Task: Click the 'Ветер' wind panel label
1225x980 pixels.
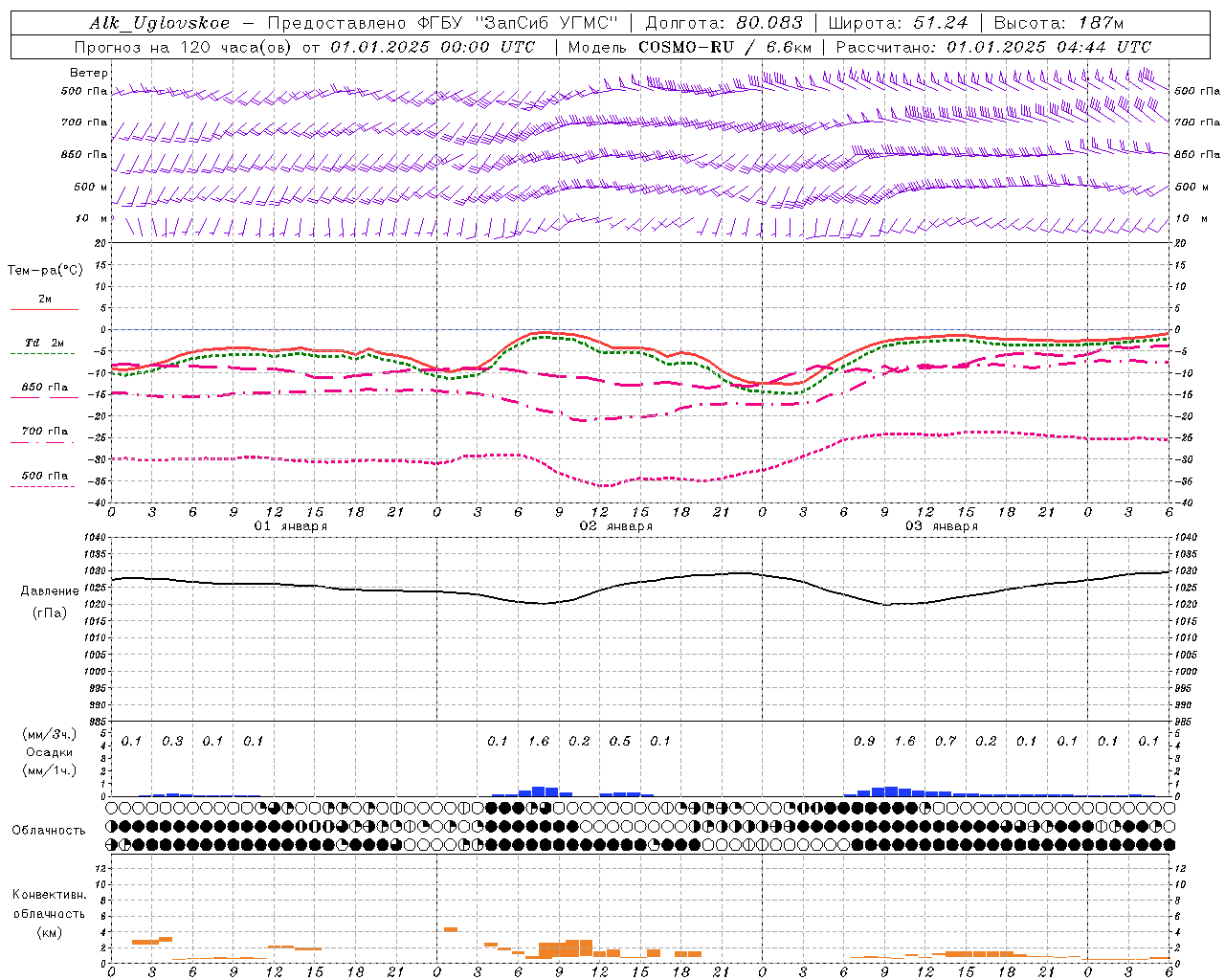Action: pyautogui.click(x=89, y=73)
